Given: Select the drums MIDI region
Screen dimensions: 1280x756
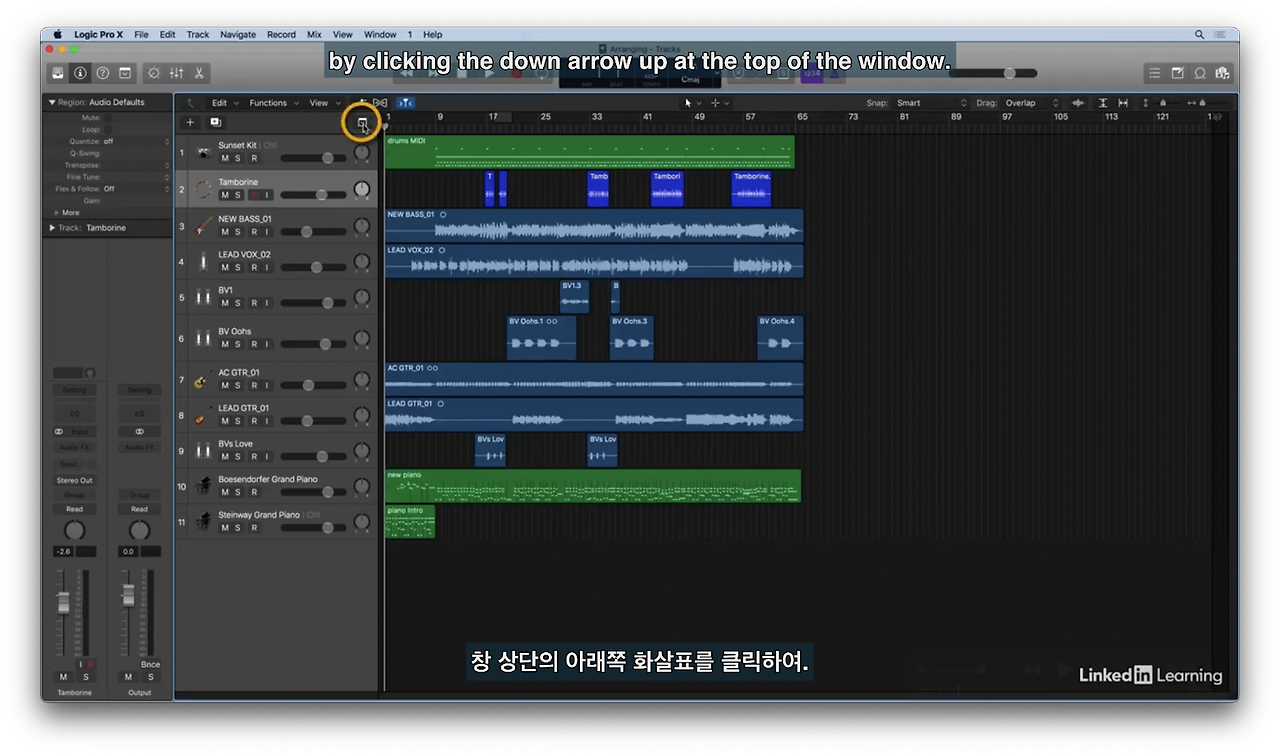Looking at the screenshot, I should 590,152.
